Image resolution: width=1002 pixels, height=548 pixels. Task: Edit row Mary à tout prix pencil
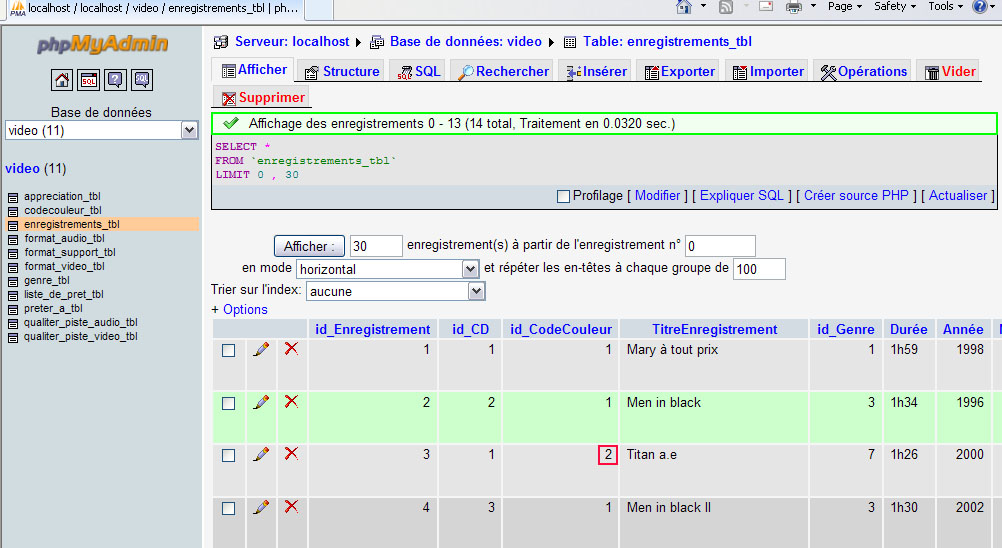pos(261,349)
